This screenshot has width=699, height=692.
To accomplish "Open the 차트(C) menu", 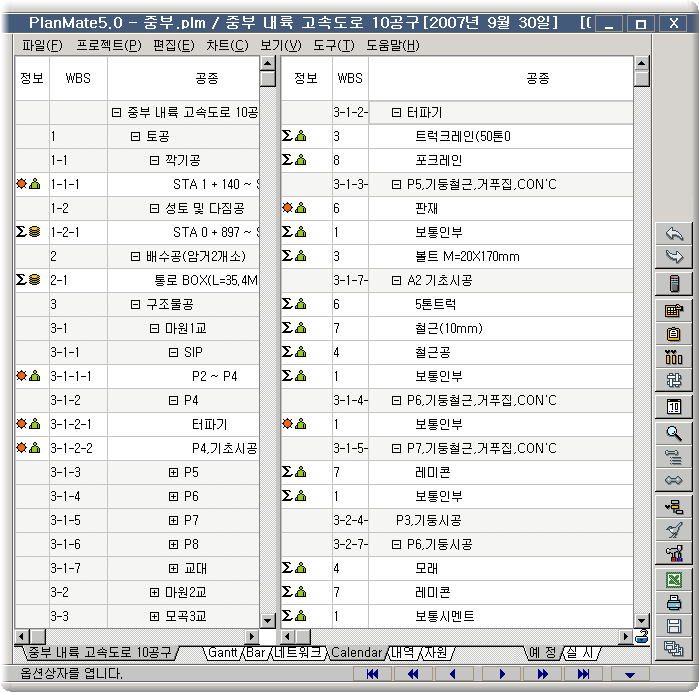I will tap(227, 45).
